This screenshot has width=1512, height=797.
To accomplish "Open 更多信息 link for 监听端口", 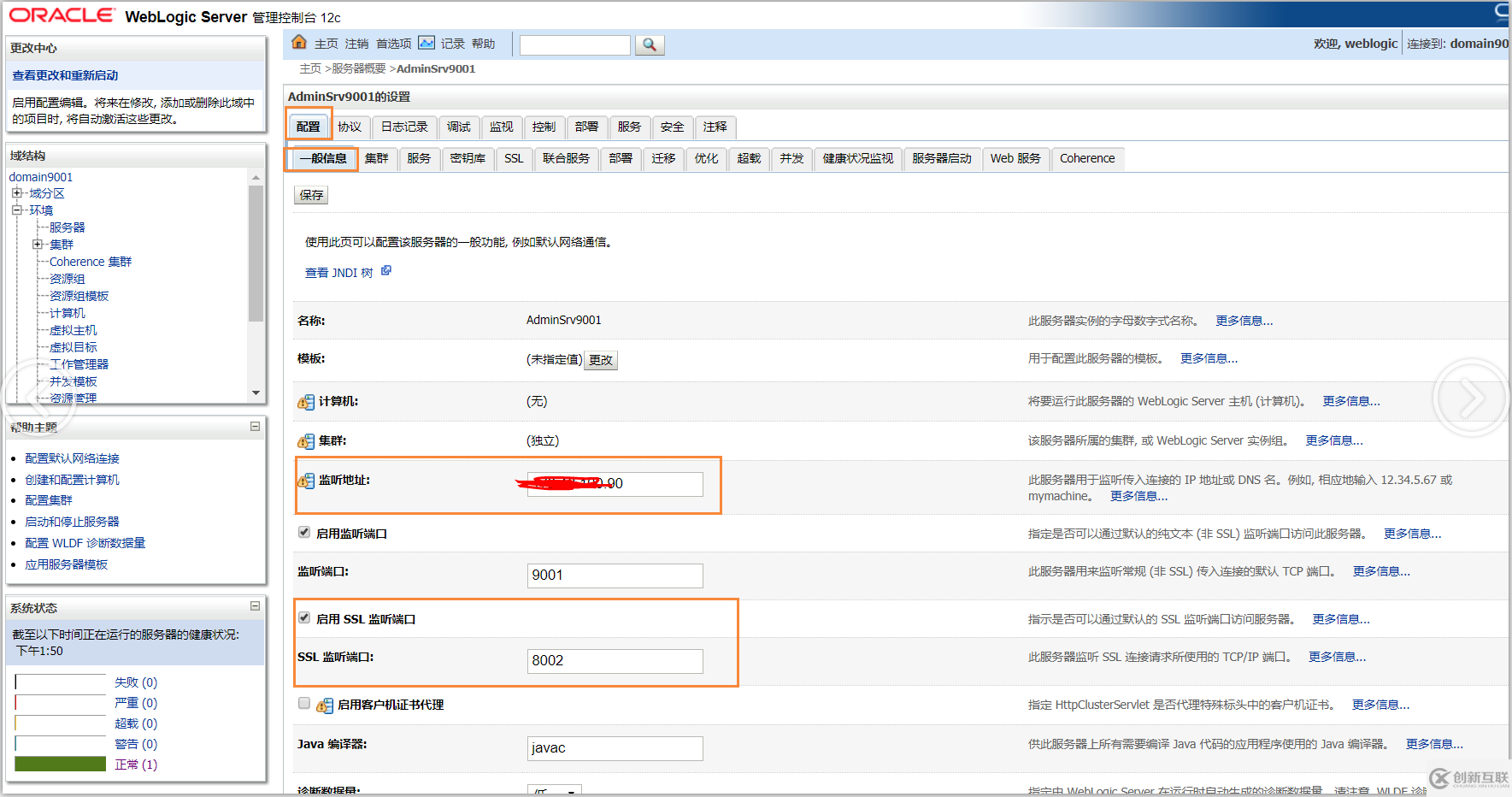I will tap(1382, 571).
